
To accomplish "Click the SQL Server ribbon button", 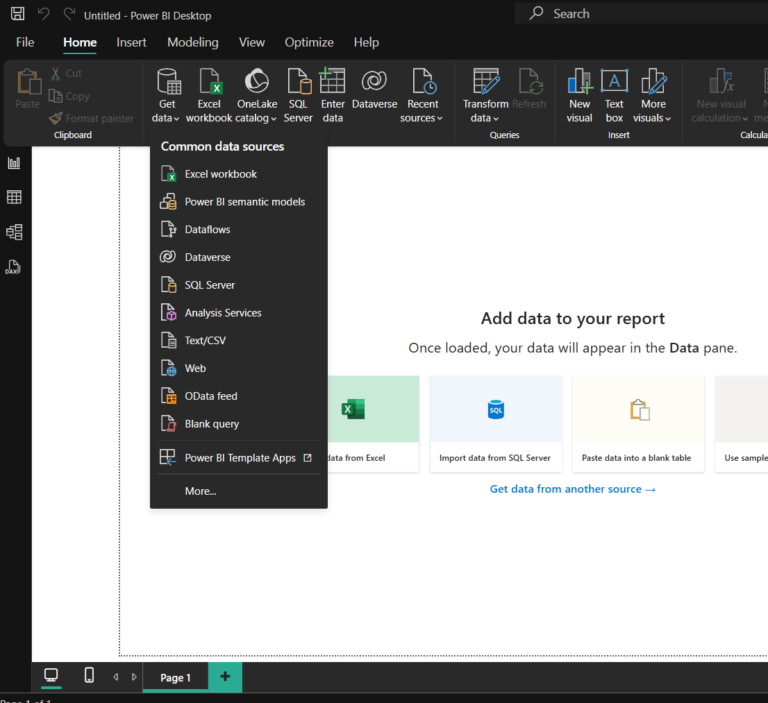I will tap(298, 96).
